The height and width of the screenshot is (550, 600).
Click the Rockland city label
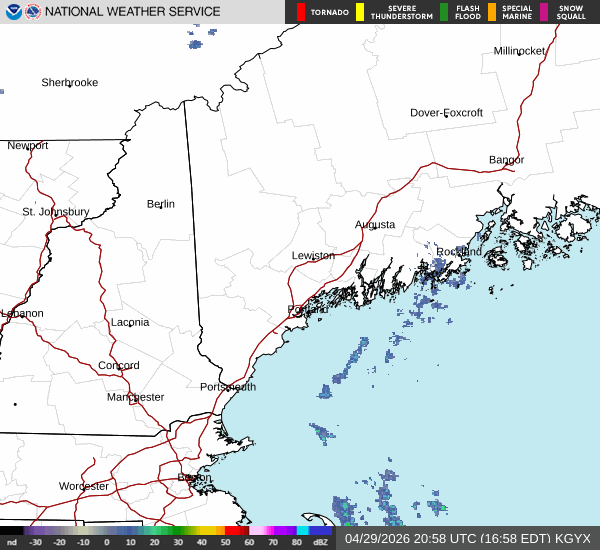pyautogui.click(x=459, y=252)
